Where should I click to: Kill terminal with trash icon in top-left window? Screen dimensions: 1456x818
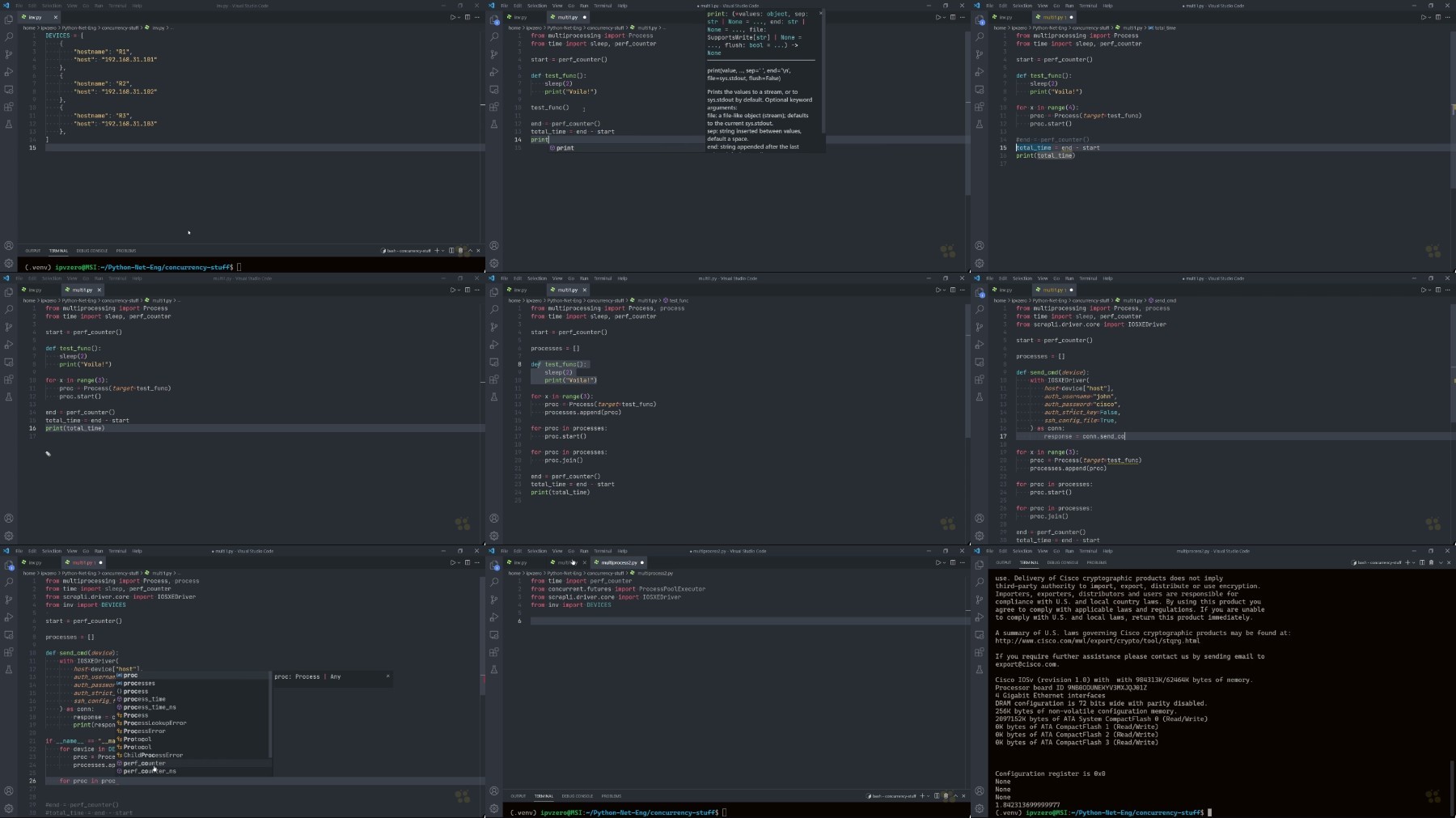tap(460, 251)
